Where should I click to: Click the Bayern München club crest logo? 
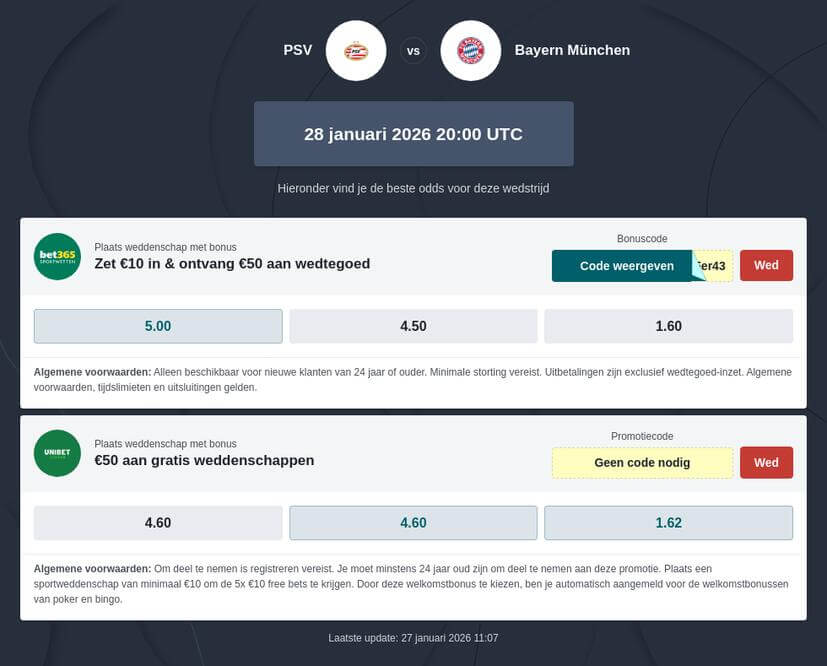click(x=470, y=50)
